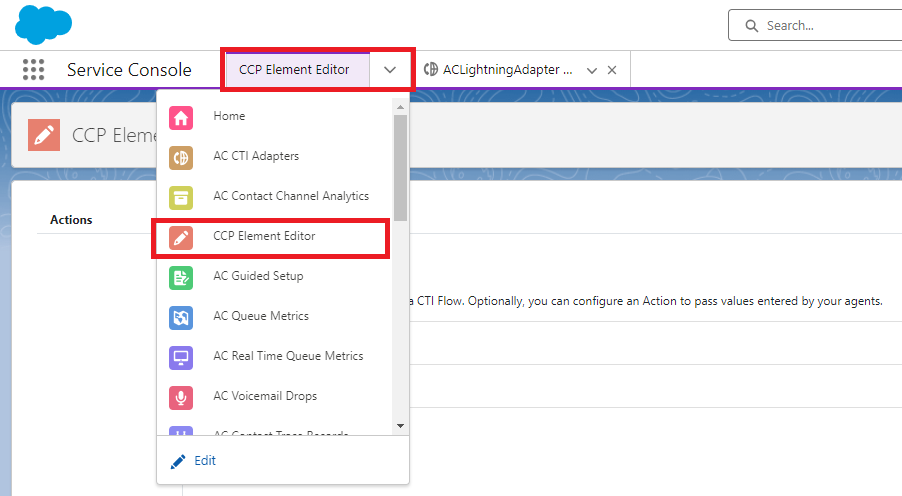Viewport: 902px width, 496px height.
Task: Open the ACLightningAdapter tab dropdown chevron
Action: pos(591,70)
